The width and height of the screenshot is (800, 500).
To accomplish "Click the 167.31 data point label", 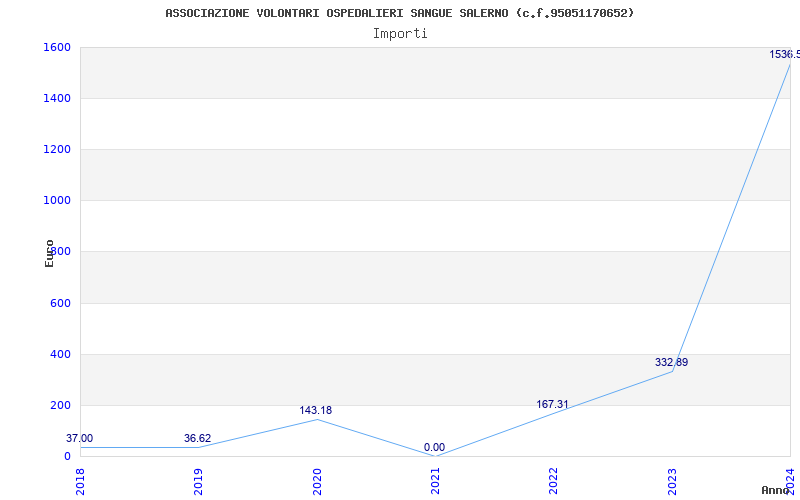I will (x=552, y=404).
